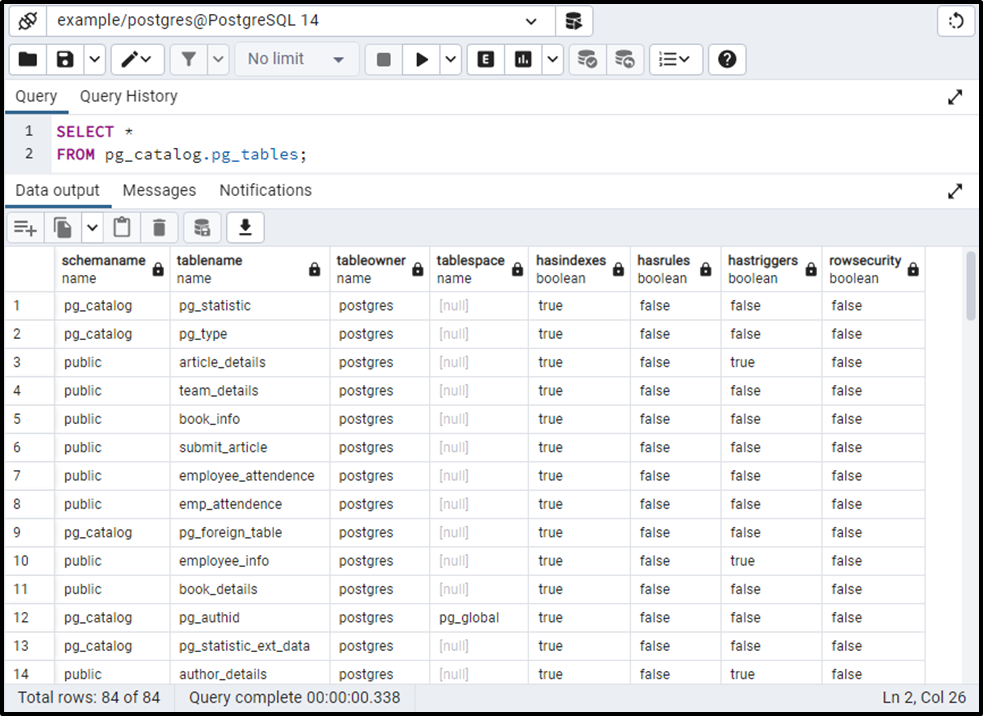Paste rows from clipboard
The height and width of the screenshot is (716, 983).
[x=121, y=227]
